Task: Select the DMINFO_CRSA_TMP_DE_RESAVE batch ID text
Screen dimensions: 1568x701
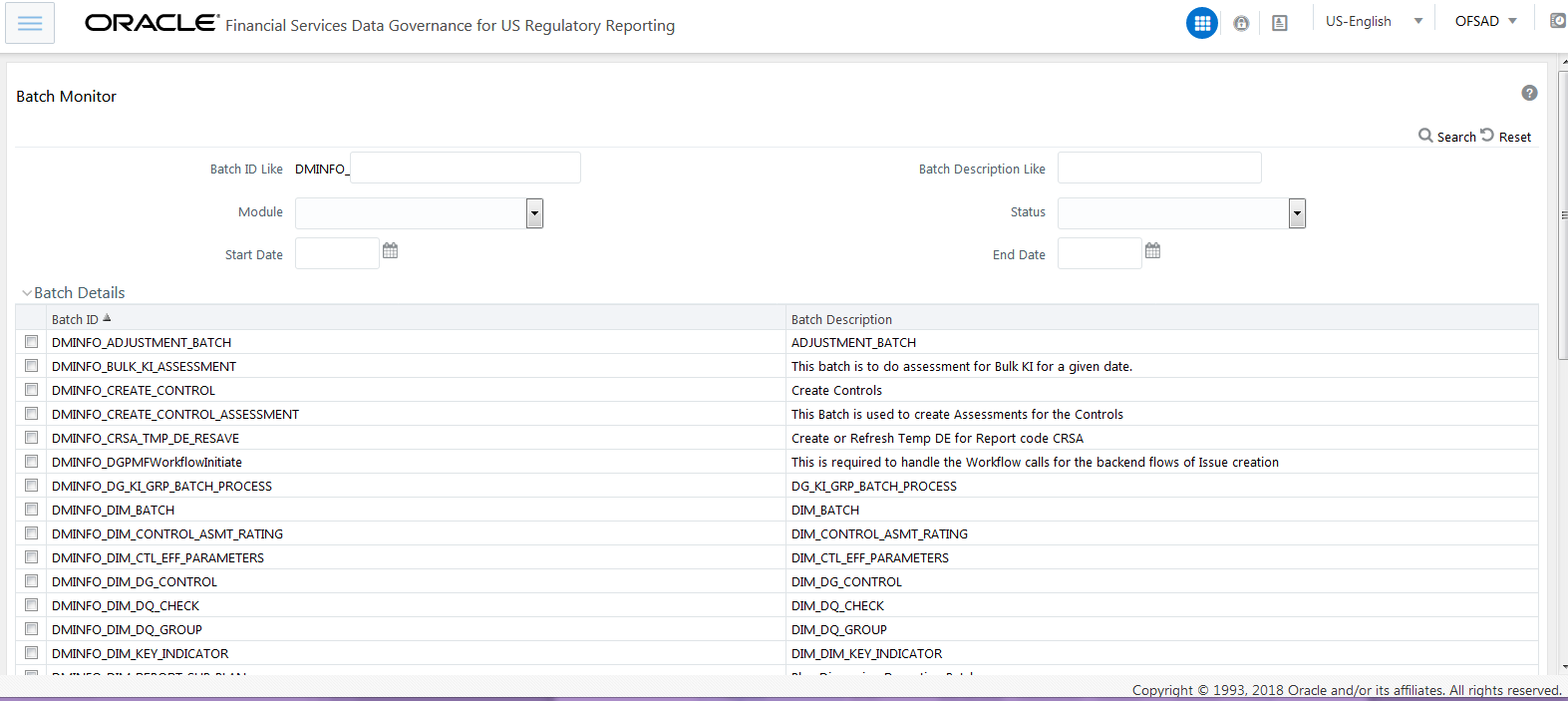Action: point(146,438)
